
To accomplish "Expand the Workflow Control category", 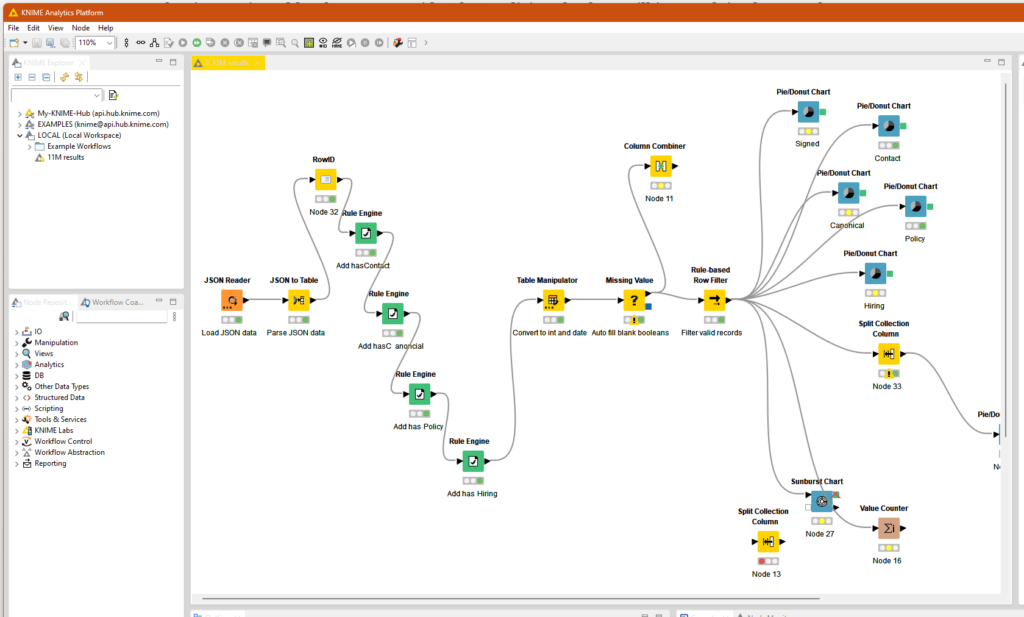I will tap(17, 442).
